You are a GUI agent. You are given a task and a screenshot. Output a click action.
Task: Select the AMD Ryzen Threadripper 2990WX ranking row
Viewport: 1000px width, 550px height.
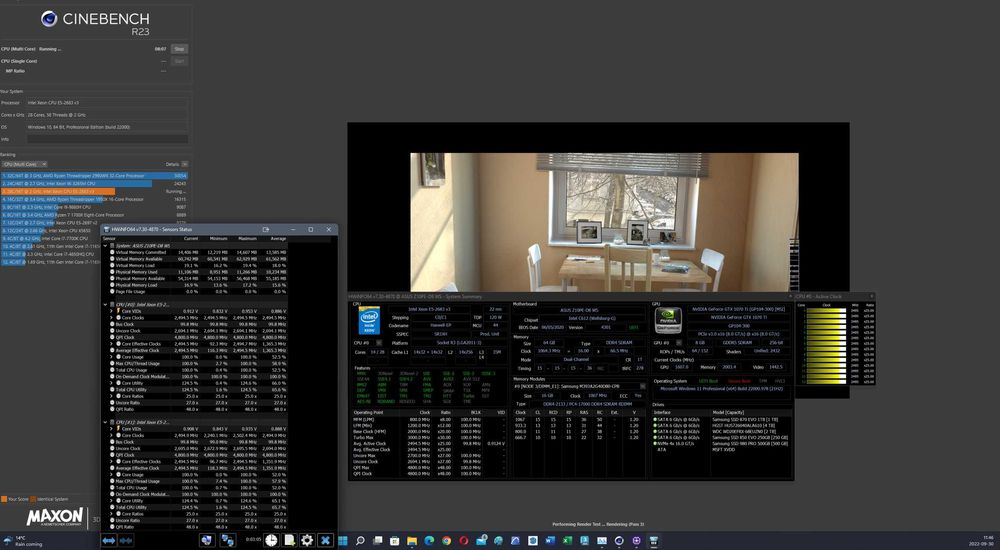pyautogui.click(x=94, y=175)
